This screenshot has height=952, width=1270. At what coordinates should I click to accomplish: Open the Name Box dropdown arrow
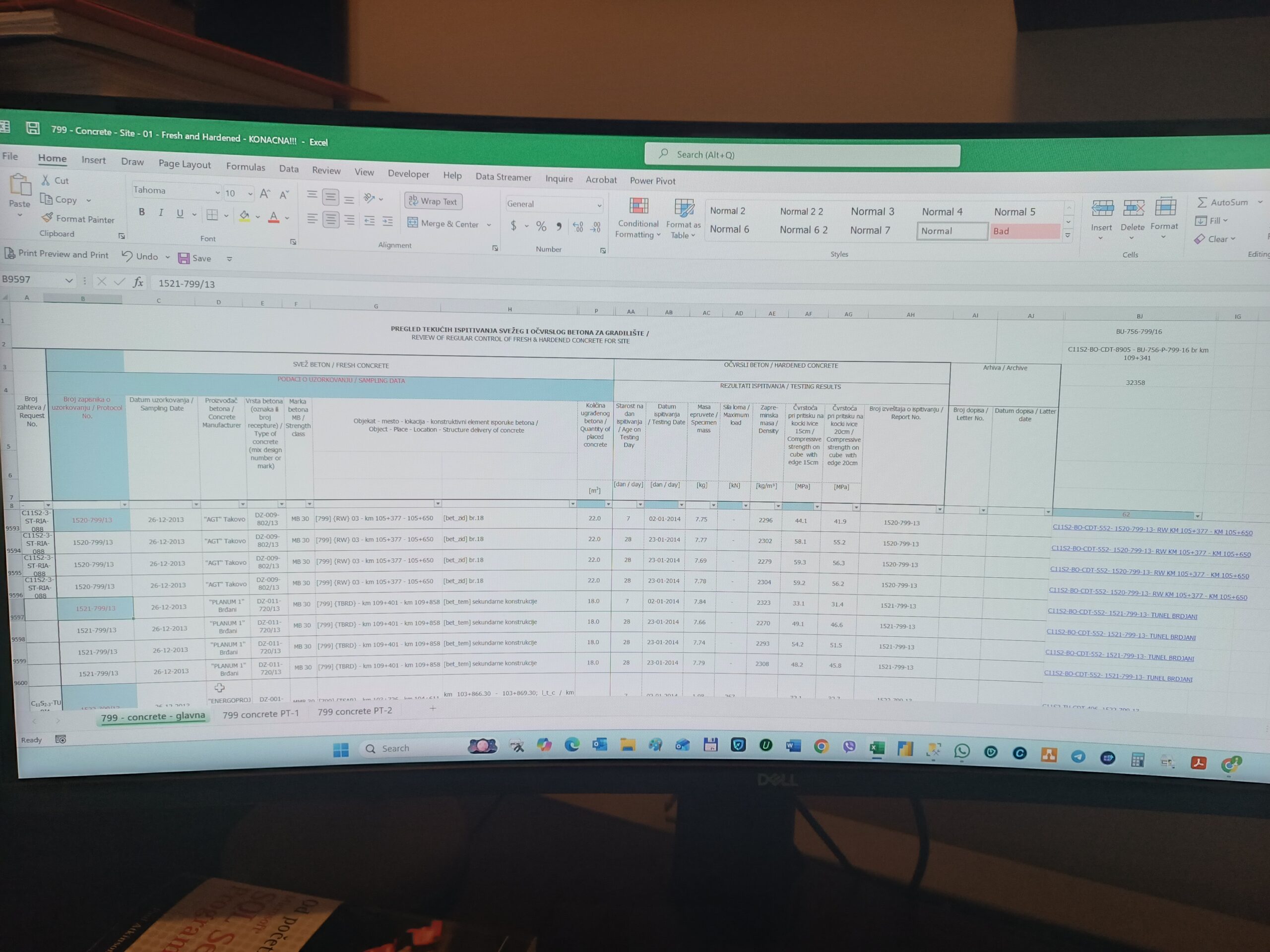pos(69,280)
